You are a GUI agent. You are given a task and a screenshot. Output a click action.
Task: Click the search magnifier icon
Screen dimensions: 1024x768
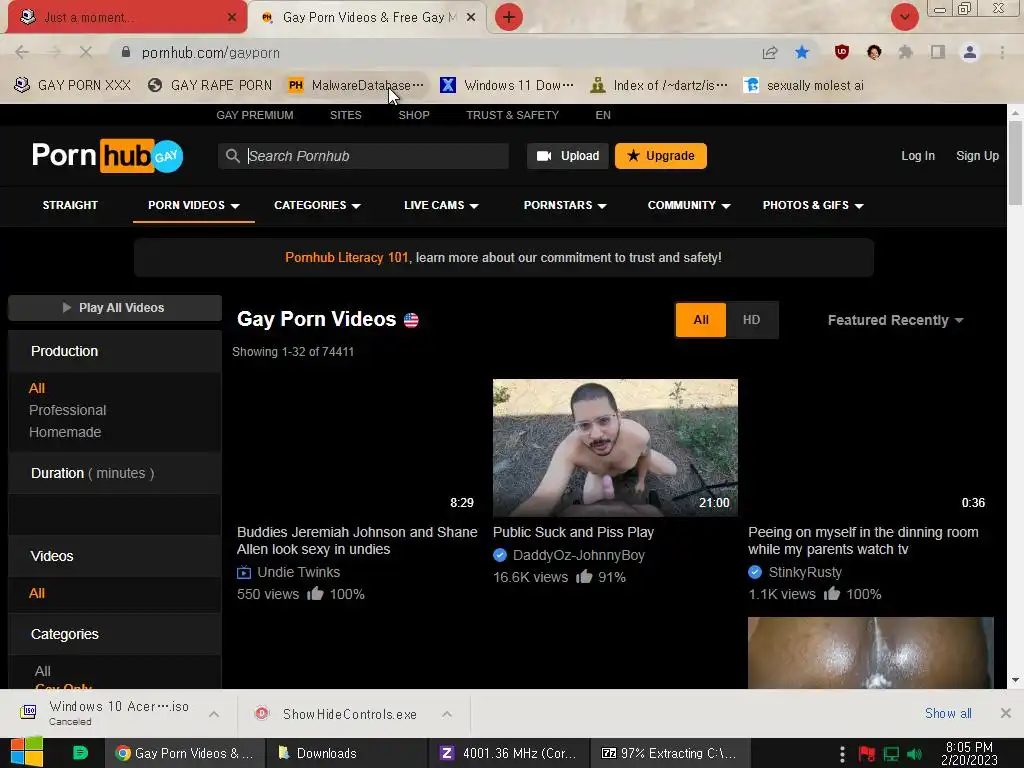pyautogui.click(x=232, y=156)
